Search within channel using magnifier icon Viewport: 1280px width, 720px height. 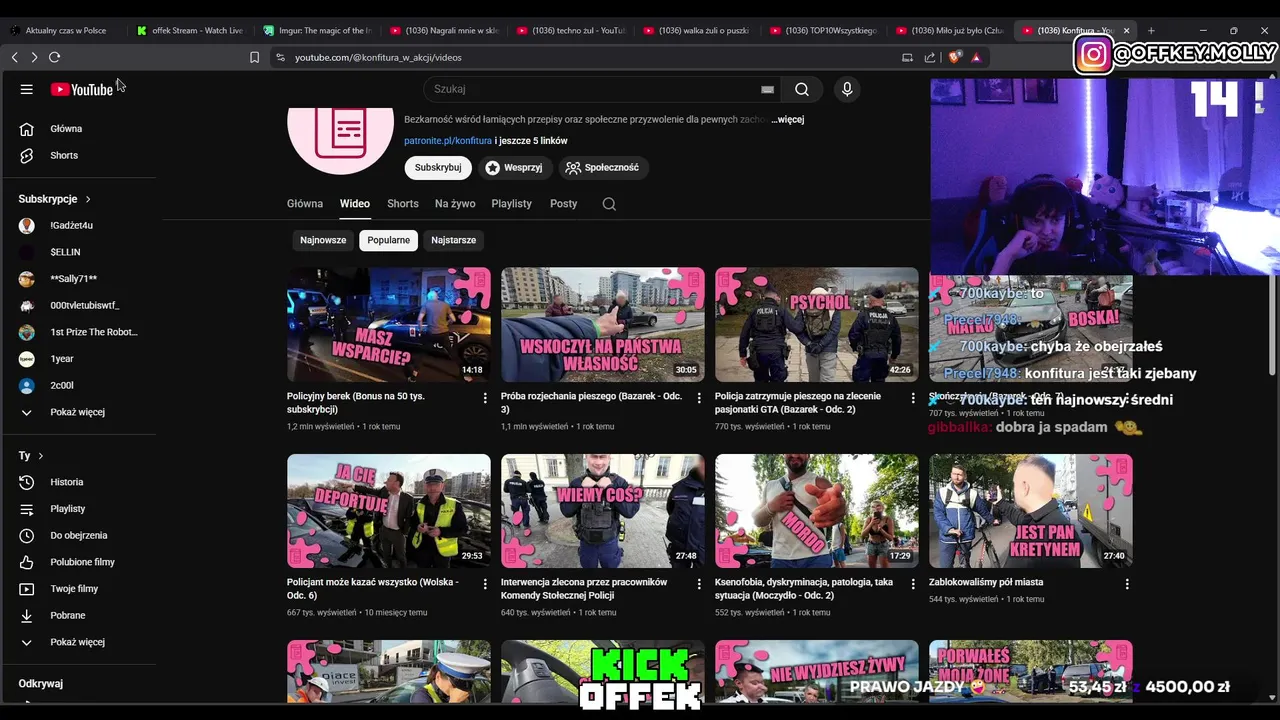[609, 204]
